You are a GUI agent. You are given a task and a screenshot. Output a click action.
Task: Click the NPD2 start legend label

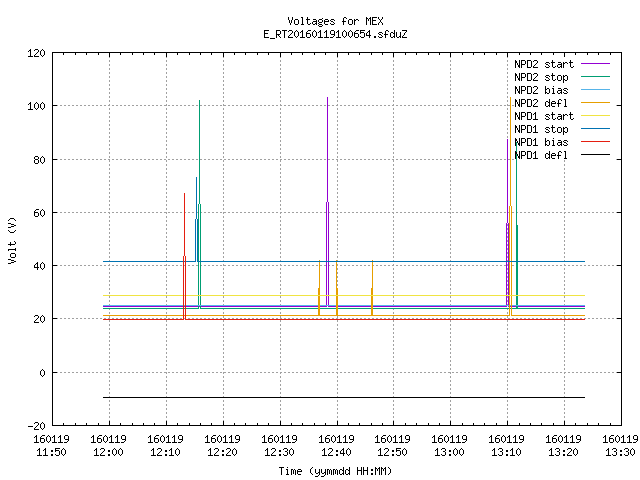[544, 64]
